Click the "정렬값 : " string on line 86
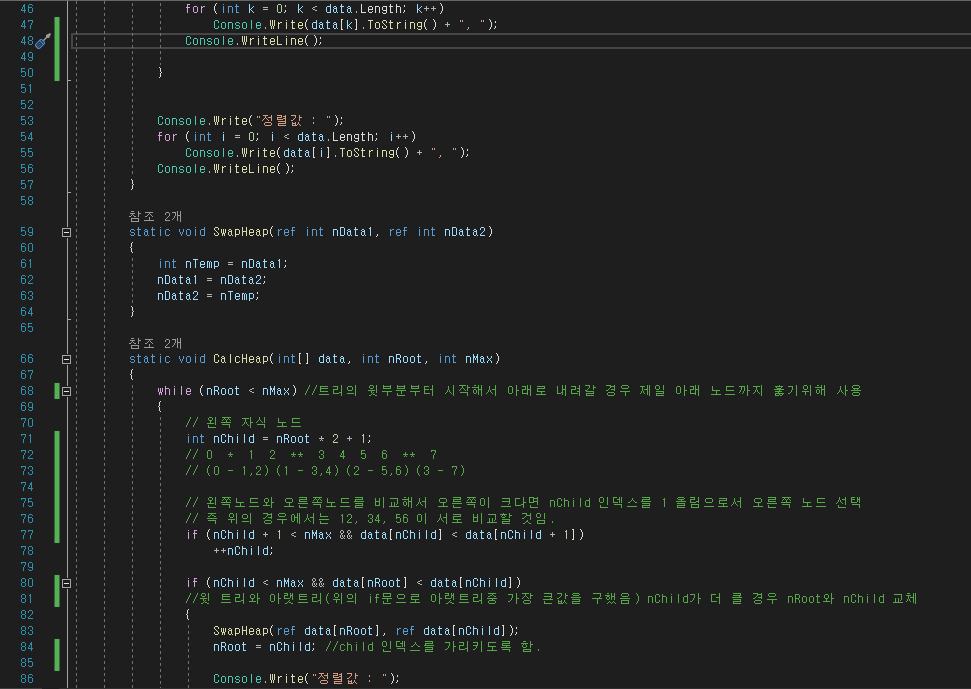The image size is (971, 689). coord(350,678)
